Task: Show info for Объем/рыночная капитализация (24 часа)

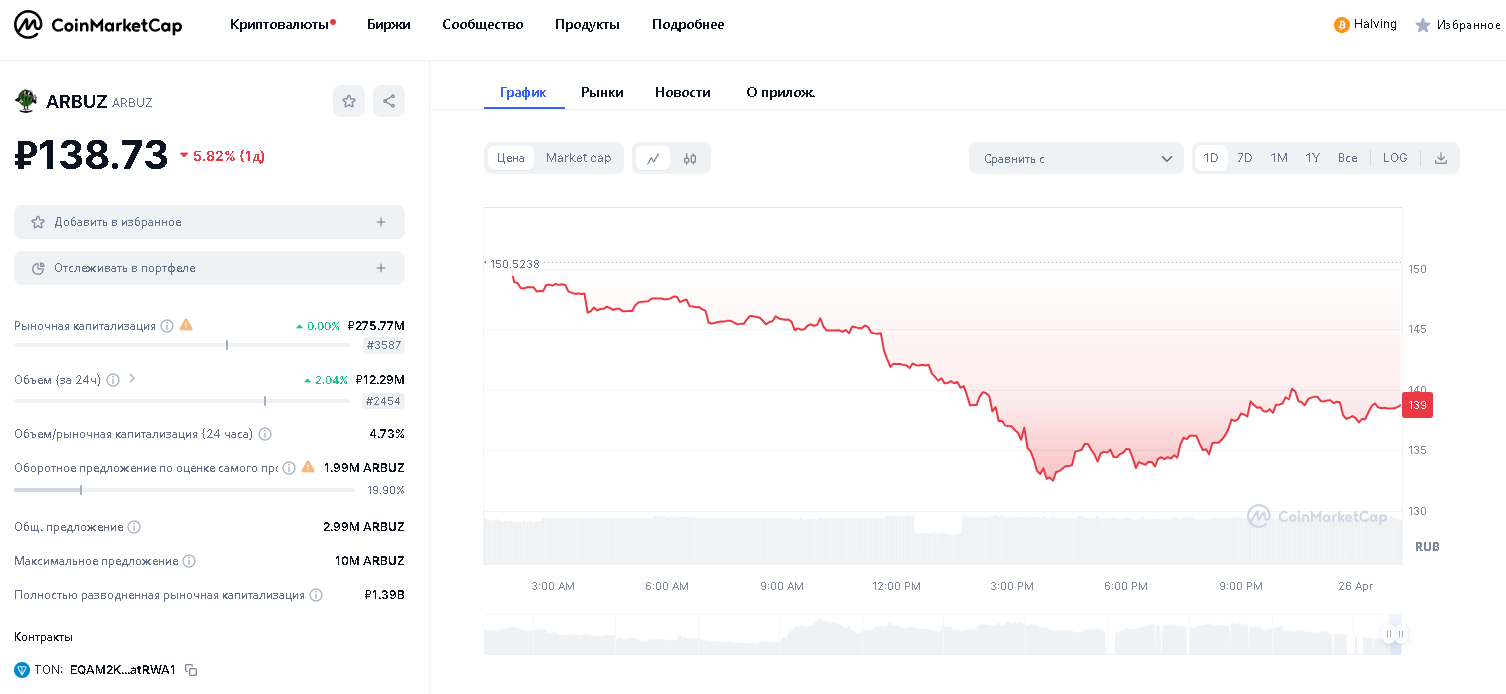Action: (265, 434)
